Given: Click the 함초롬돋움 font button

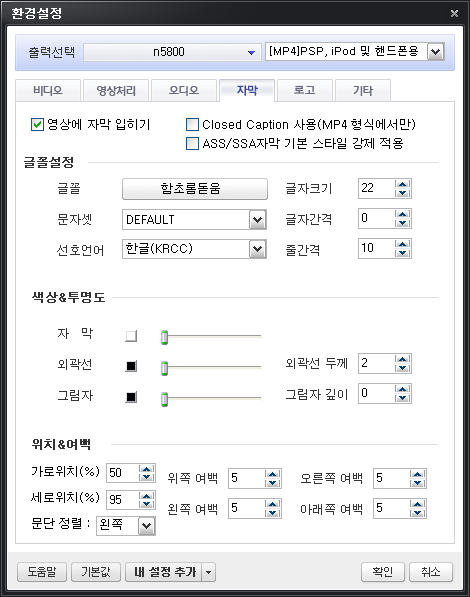Looking at the screenshot, I should 195,188.
